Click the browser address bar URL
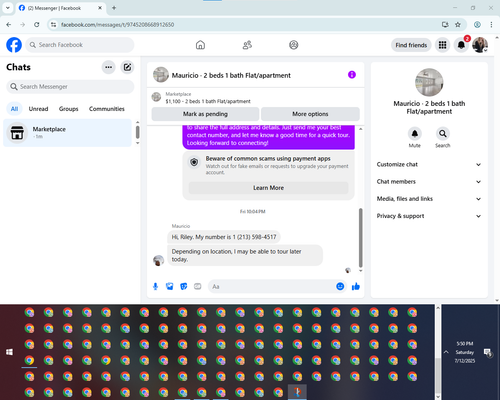The image size is (500, 400). pos(117,25)
